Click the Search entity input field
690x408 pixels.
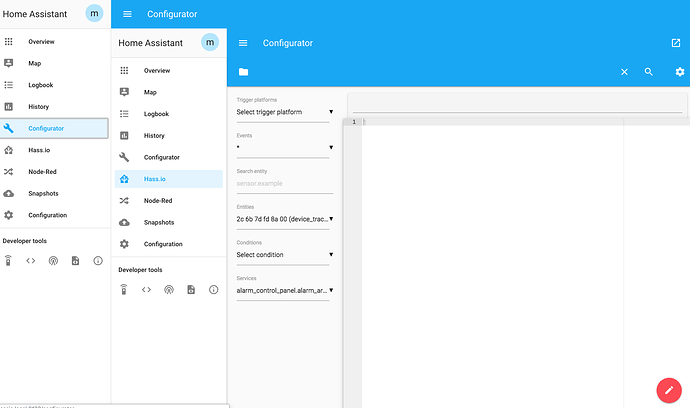(x=283, y=183)
